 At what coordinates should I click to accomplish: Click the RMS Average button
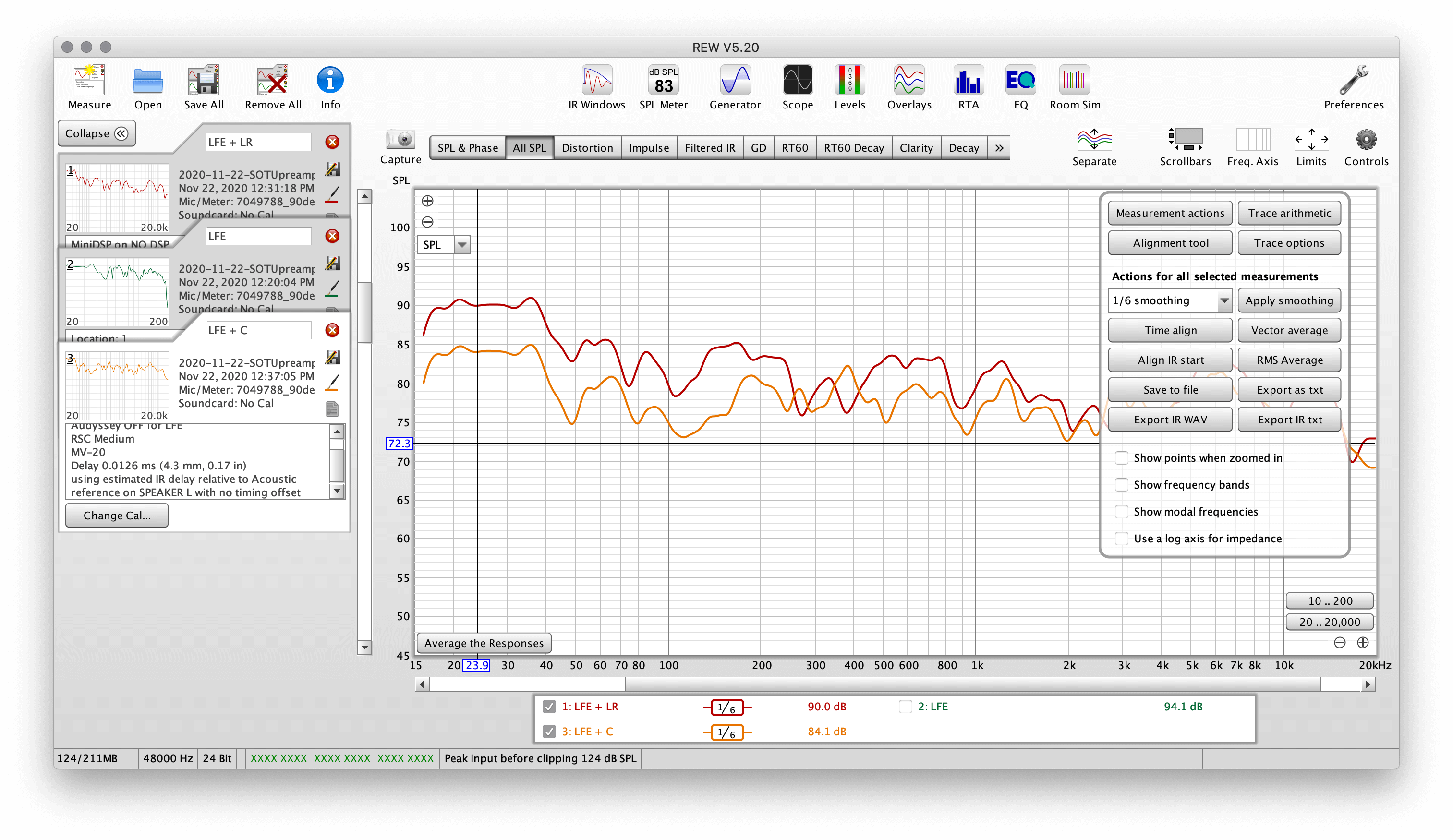[1289, 360]
